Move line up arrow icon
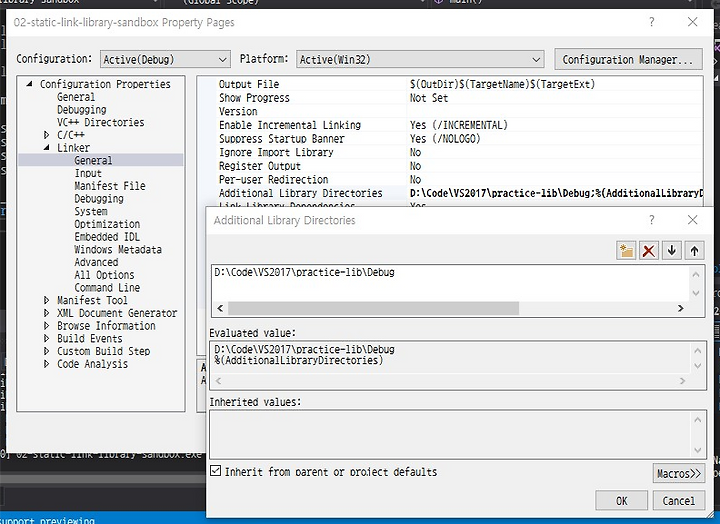The width and height of the screenshot is (720, 524). coord(694,251)
